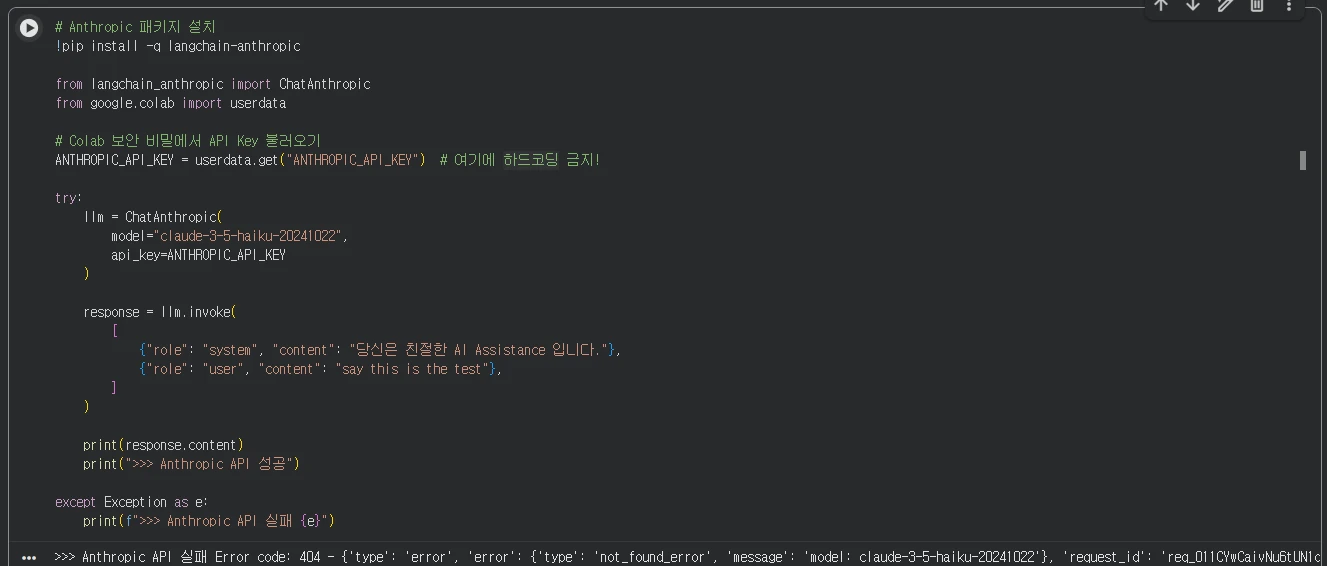Click the Anthropic 패키지 설치 comment line
This screenshot has width=1327, height=566.
(135, 27)
